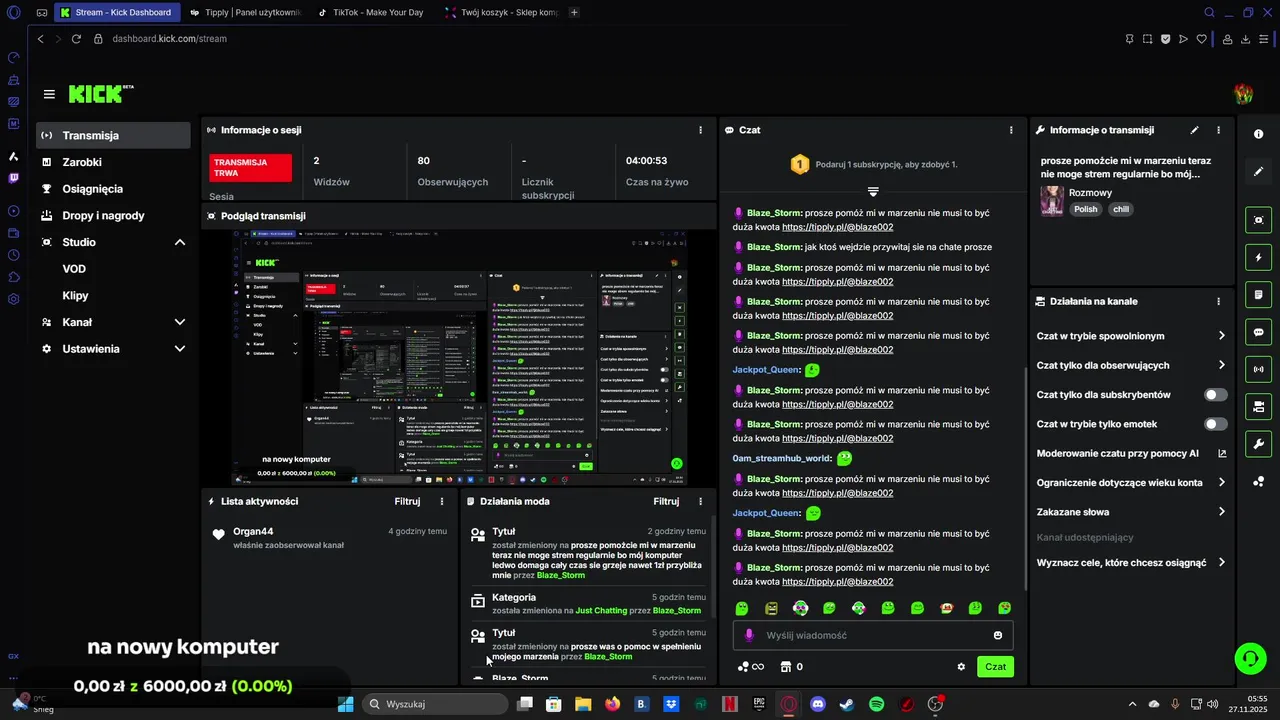
Task: Open Działania na kanale three-dot menu
Action: pos(1218,301)
